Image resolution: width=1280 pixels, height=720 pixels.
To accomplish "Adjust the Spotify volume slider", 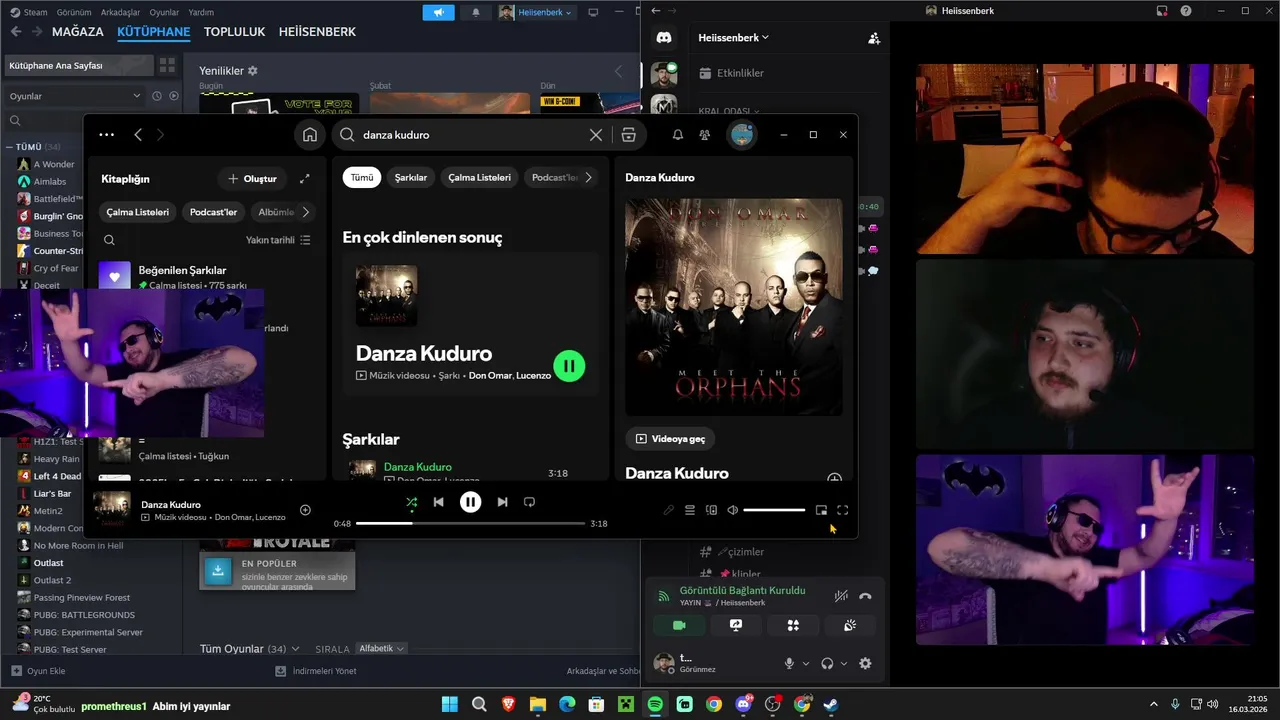I will (x=774, y=510).
